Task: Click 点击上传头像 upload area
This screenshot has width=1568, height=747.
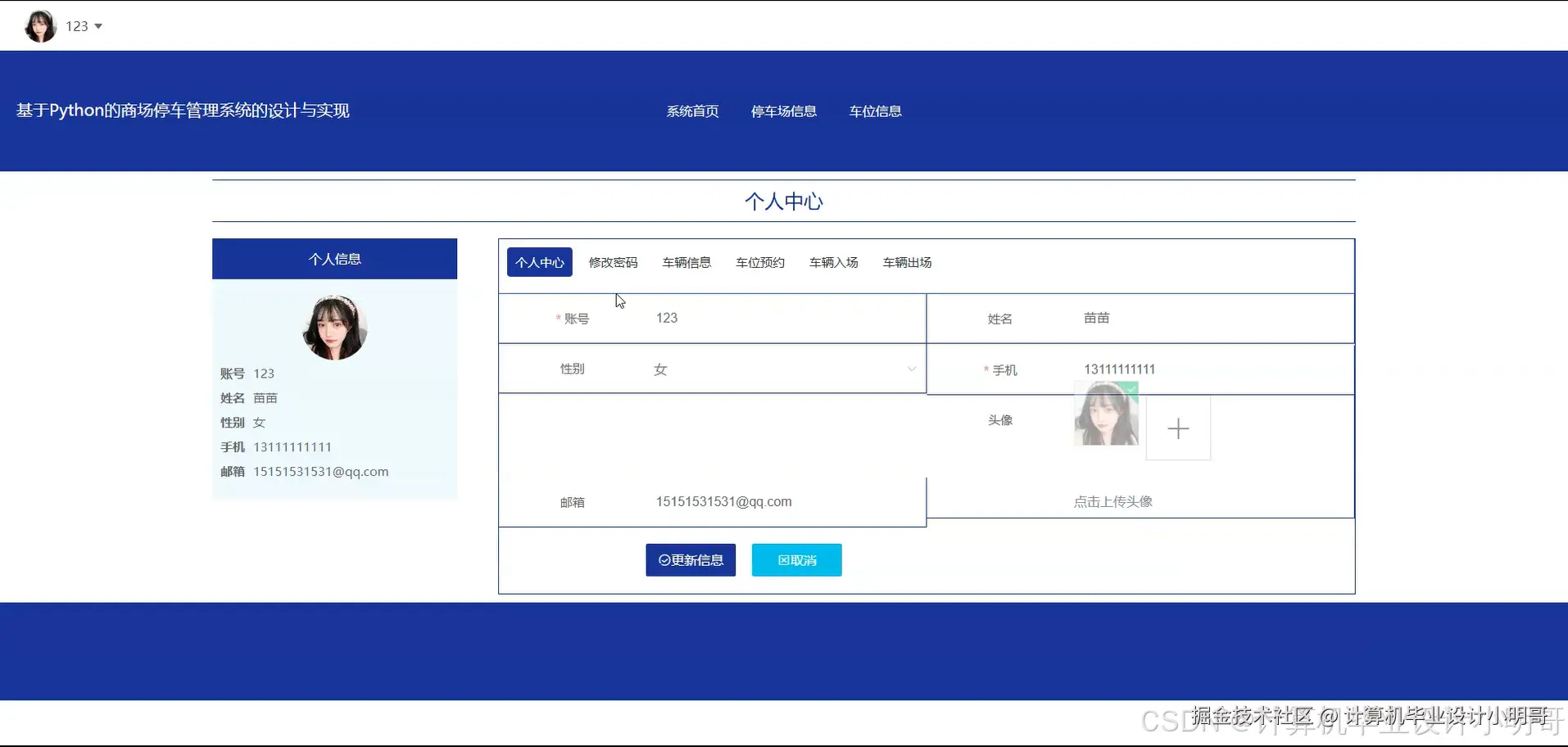Action: coord(1113,501)
